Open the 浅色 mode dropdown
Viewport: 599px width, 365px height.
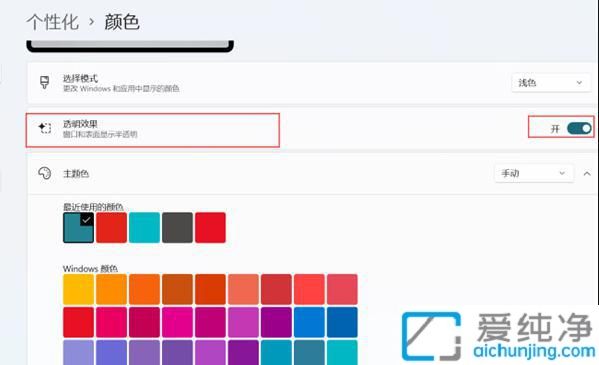(x=550, y=83)
